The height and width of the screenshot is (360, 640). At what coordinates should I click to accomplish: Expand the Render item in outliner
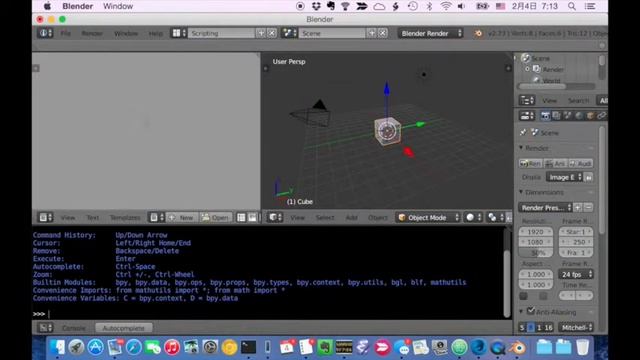(527, 69)
